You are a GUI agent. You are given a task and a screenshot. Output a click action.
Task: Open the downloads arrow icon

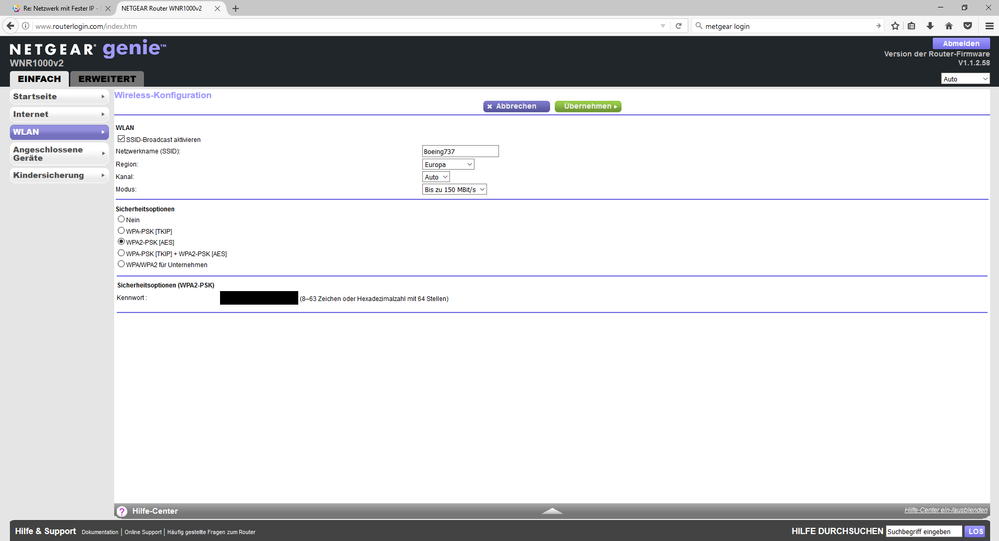(x=930, y=26)
